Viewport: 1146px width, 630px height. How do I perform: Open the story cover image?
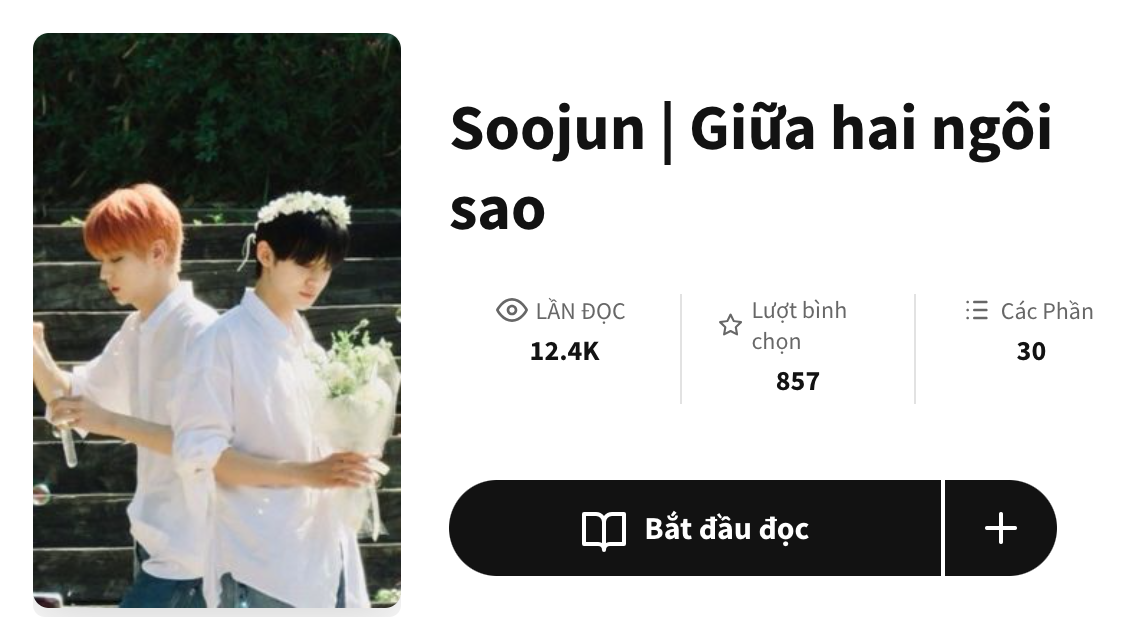pos(217,320)
